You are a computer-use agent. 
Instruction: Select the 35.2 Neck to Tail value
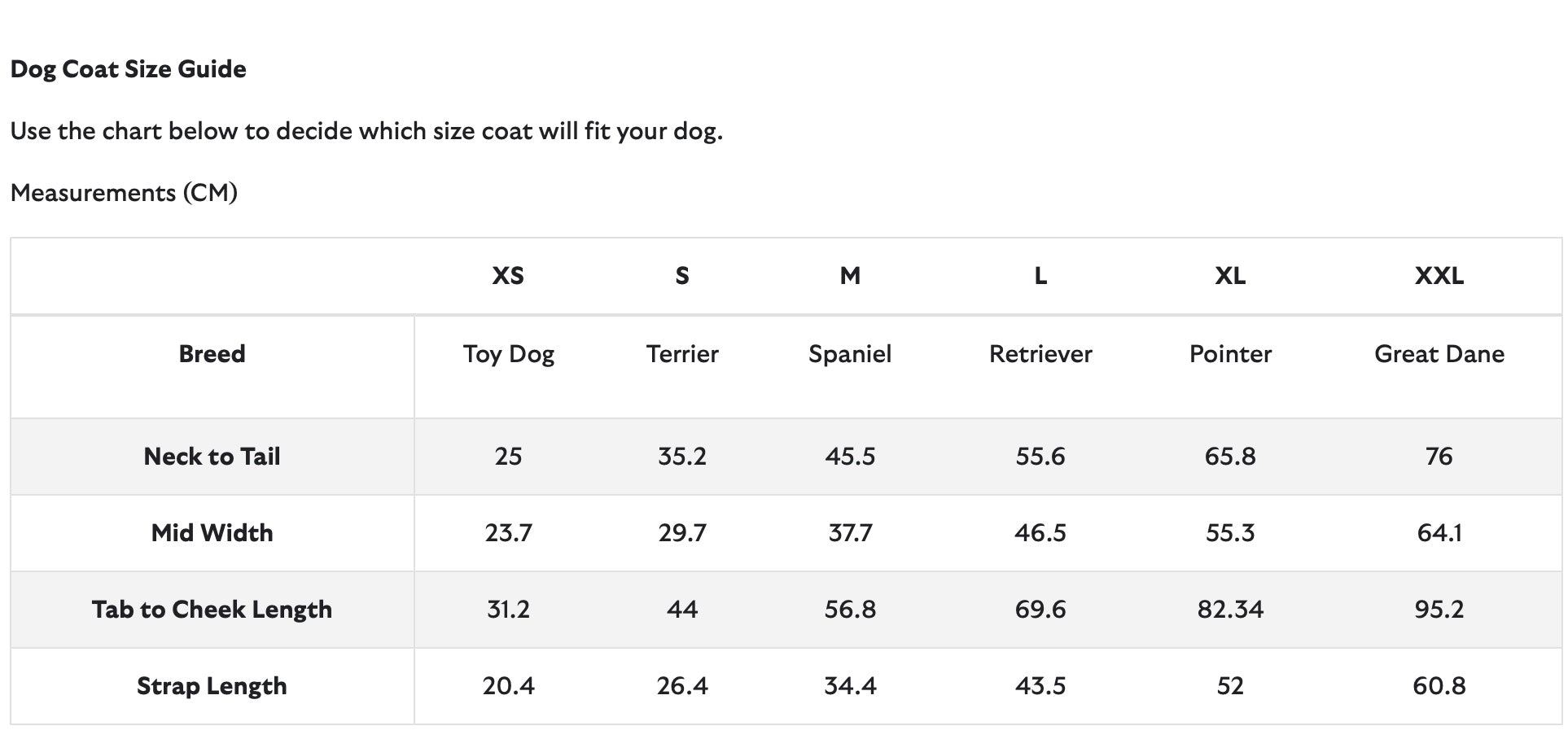tap(682, 457)
